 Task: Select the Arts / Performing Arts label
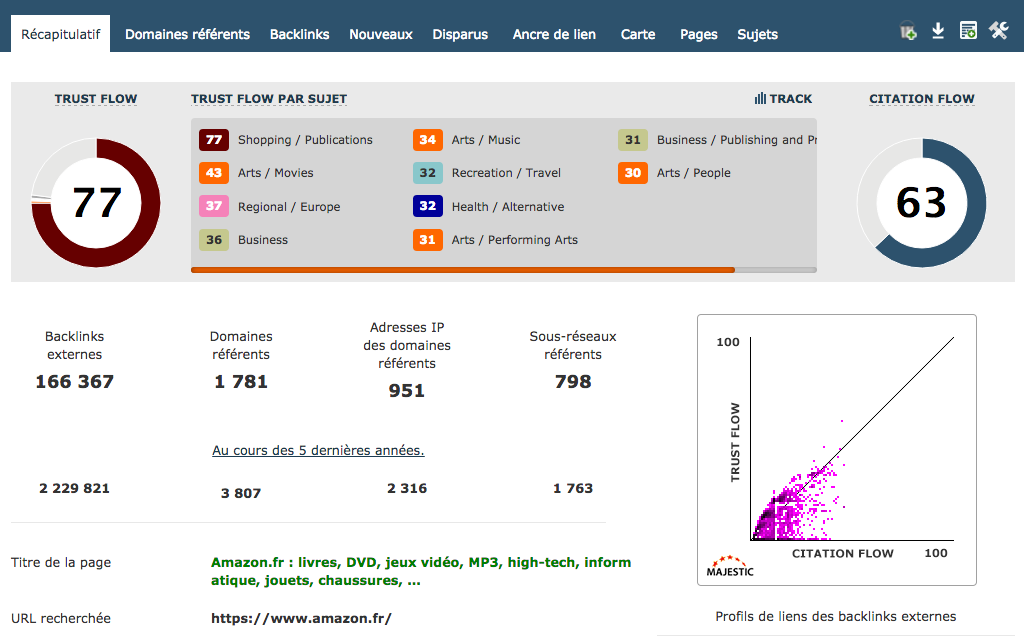[515, 240]
